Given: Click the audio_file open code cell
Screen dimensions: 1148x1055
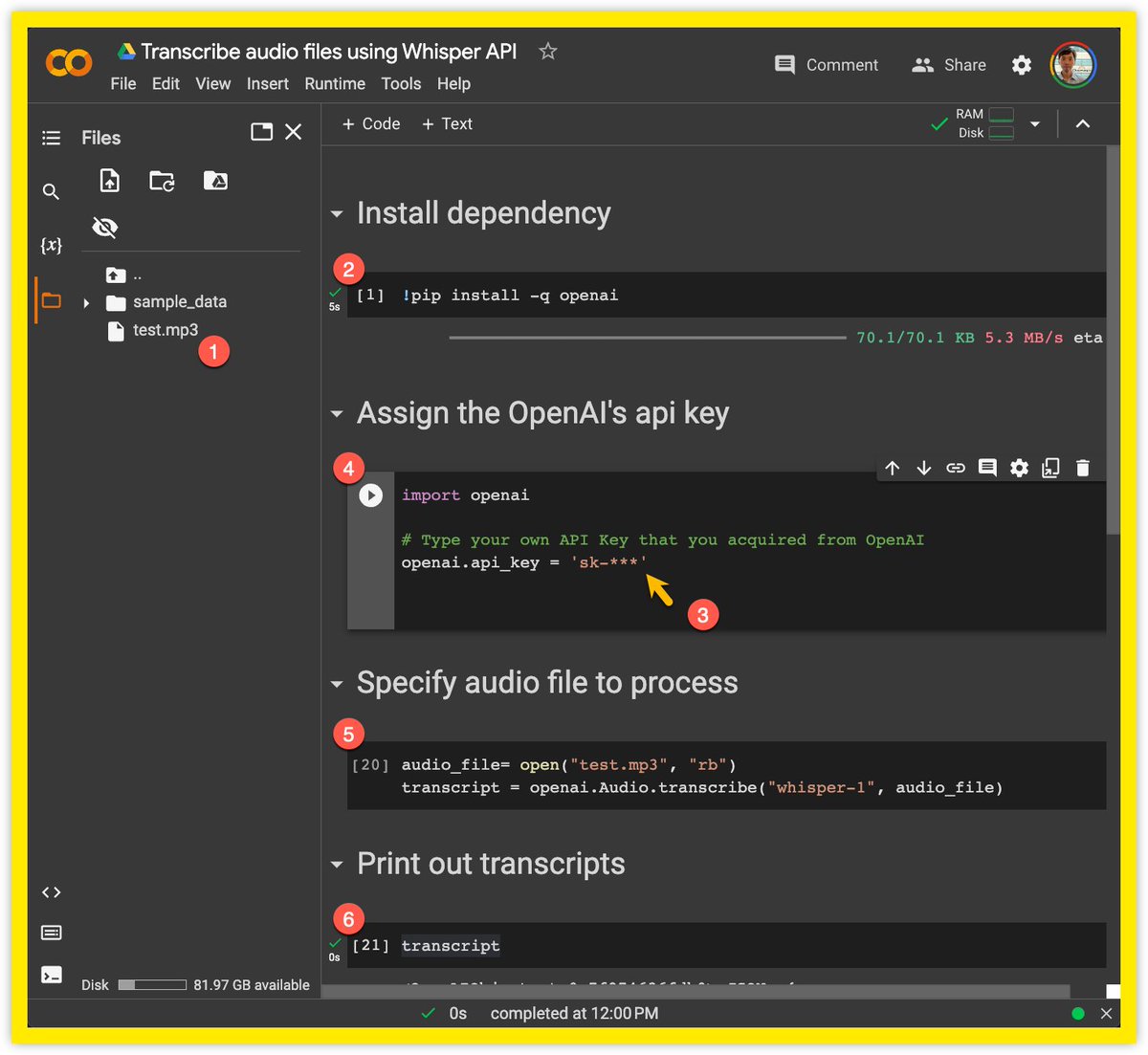Looking at the screenshot, I should pos(725,776).
